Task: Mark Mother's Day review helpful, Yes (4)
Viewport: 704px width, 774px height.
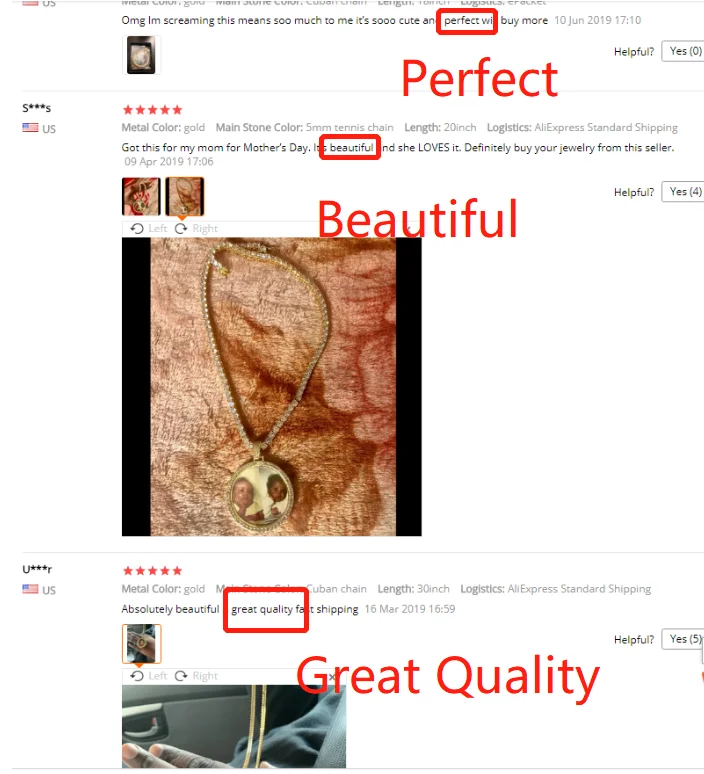Action: click(x=683, y=192)
